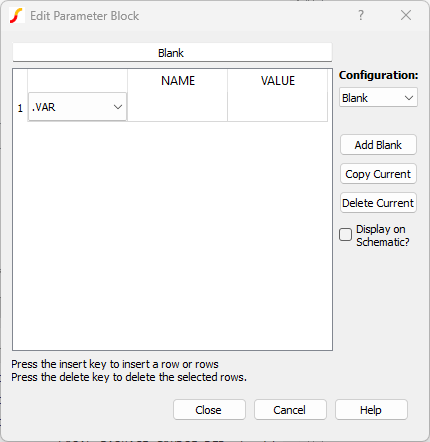
Task: Click the NAME column header
Action: click(x=177, y=81)
